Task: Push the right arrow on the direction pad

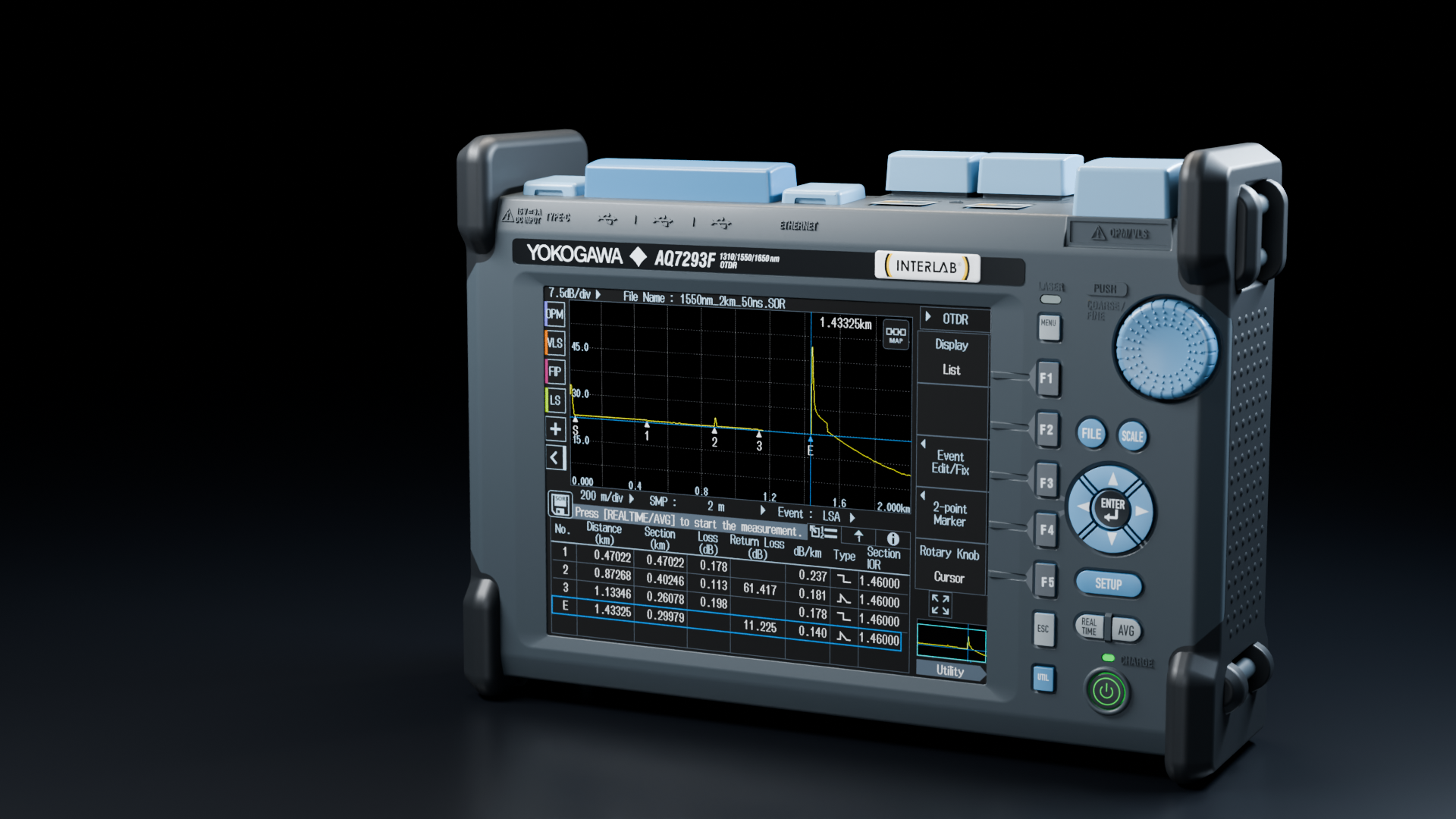Action: (1142, 511)
